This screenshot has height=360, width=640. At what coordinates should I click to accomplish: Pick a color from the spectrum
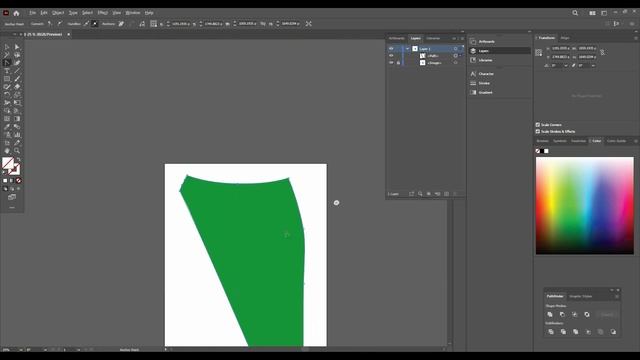pyautogui.click(x=585, y=206)
